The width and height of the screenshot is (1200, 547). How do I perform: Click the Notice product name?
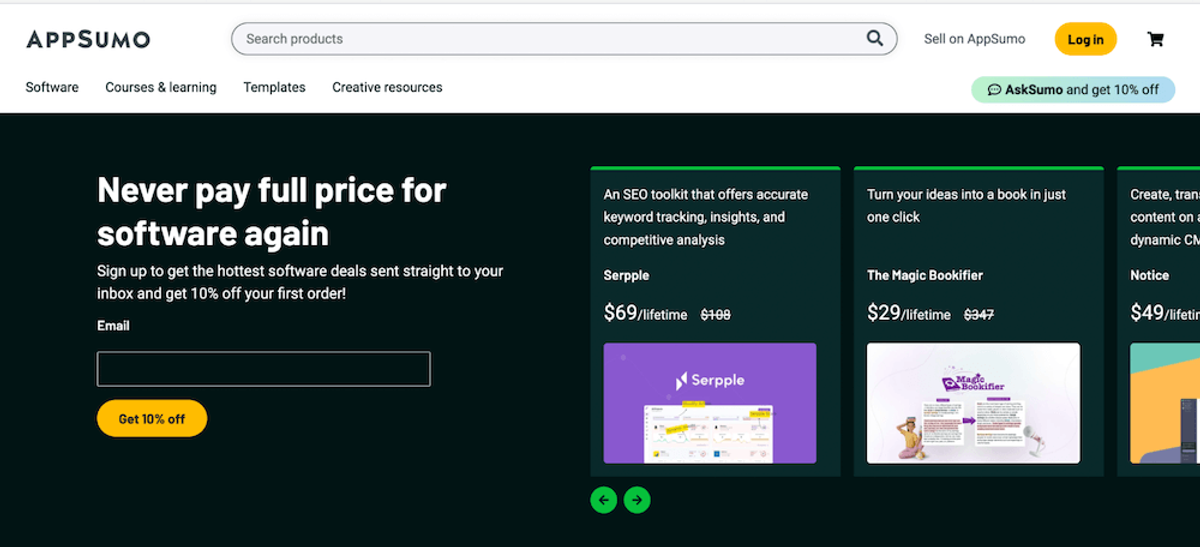click(1150, 275)
